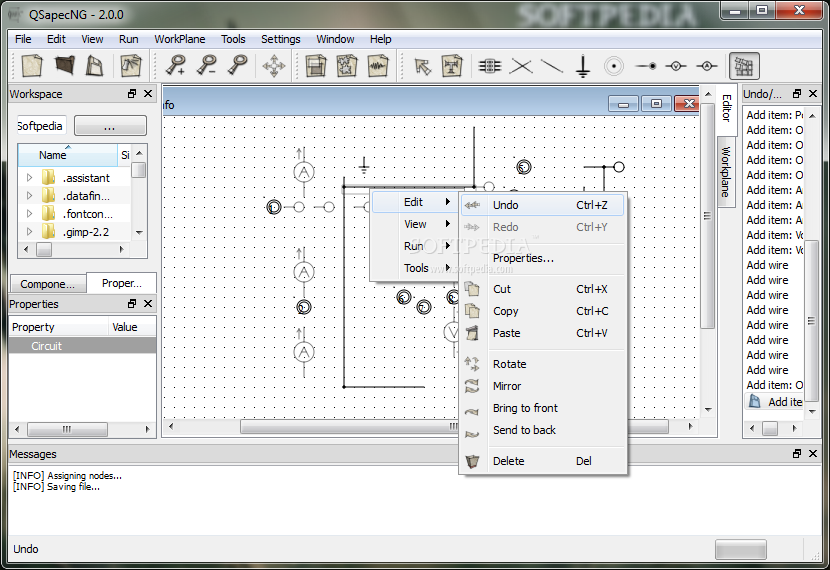
Task: Open the WorkPlane menu
Action: click(x=179, y=39)
